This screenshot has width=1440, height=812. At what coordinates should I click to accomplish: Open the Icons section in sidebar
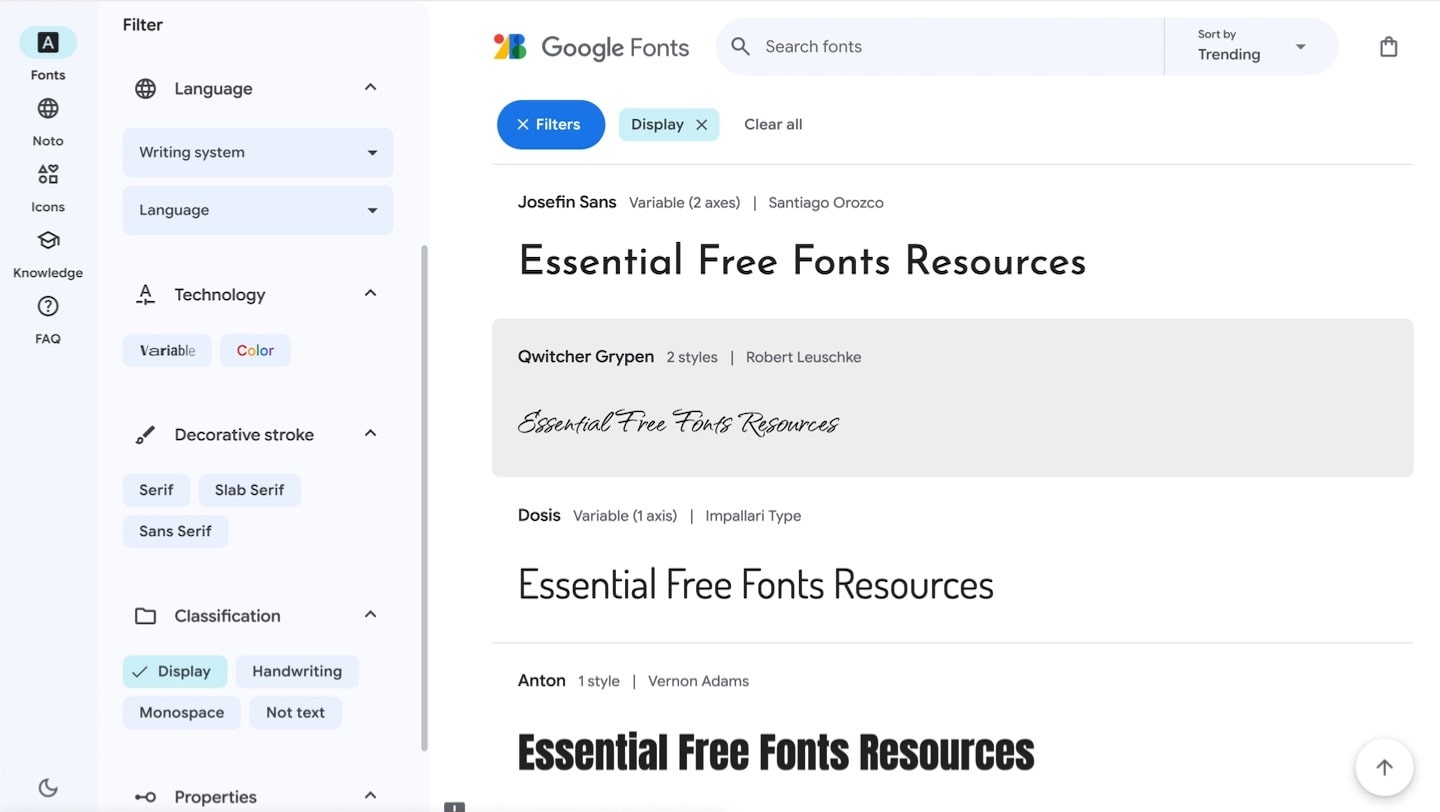pos(47,174)
